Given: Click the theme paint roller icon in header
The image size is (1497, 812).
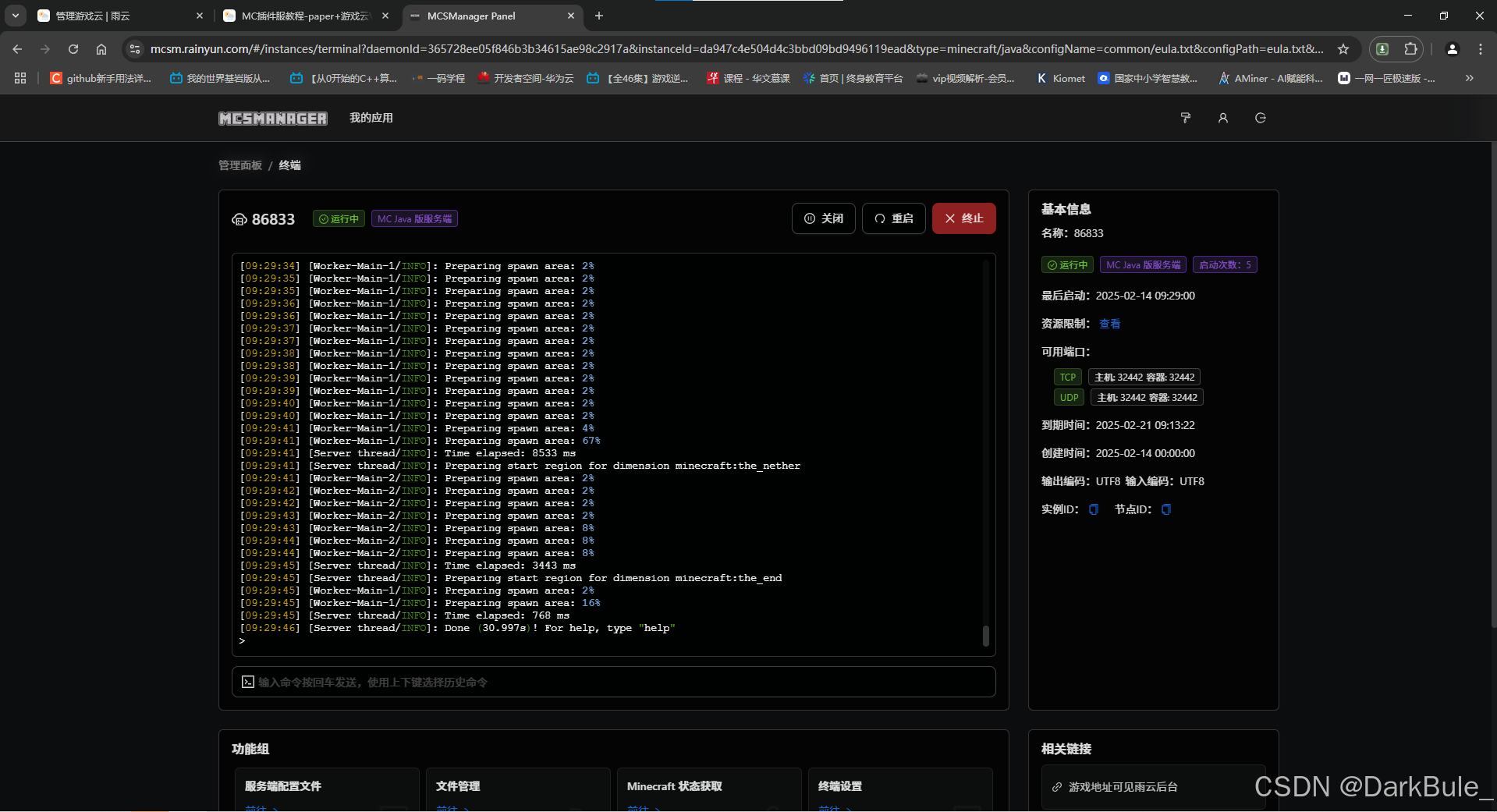Looking at the screenshot, I should coord(1185,118).
